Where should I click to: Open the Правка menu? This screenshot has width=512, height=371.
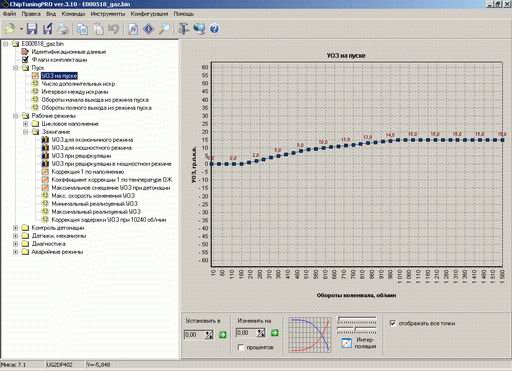coord(31,14)
